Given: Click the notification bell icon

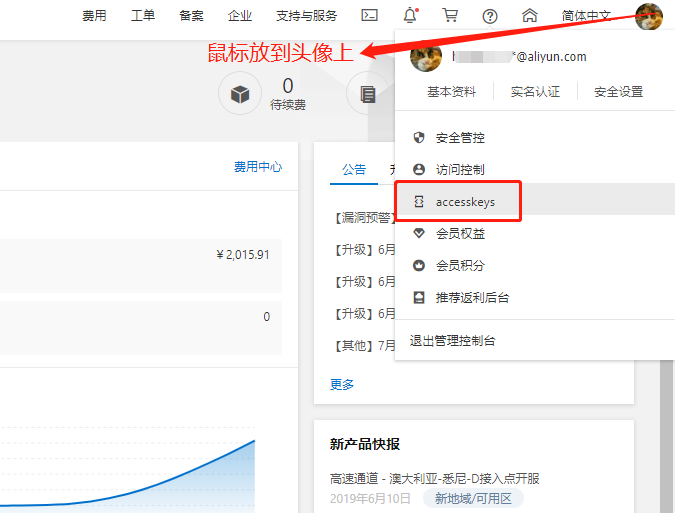Looking at the screenshot, I should (x=410, y=15).
